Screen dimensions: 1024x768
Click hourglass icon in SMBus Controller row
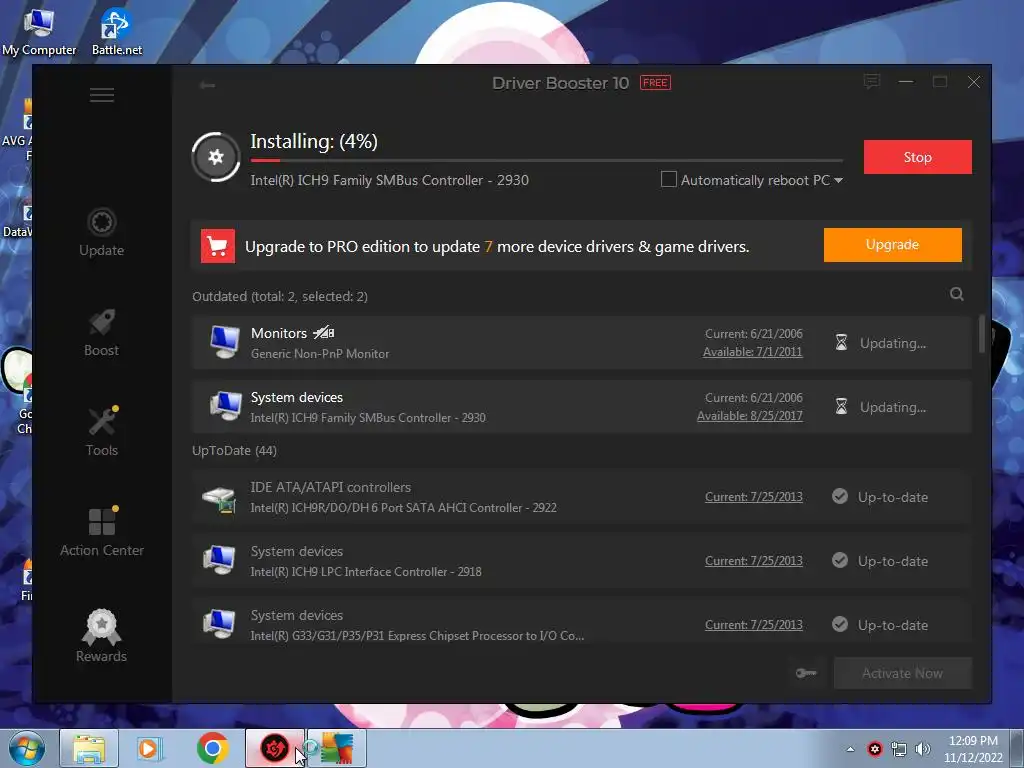pos(841,406)
